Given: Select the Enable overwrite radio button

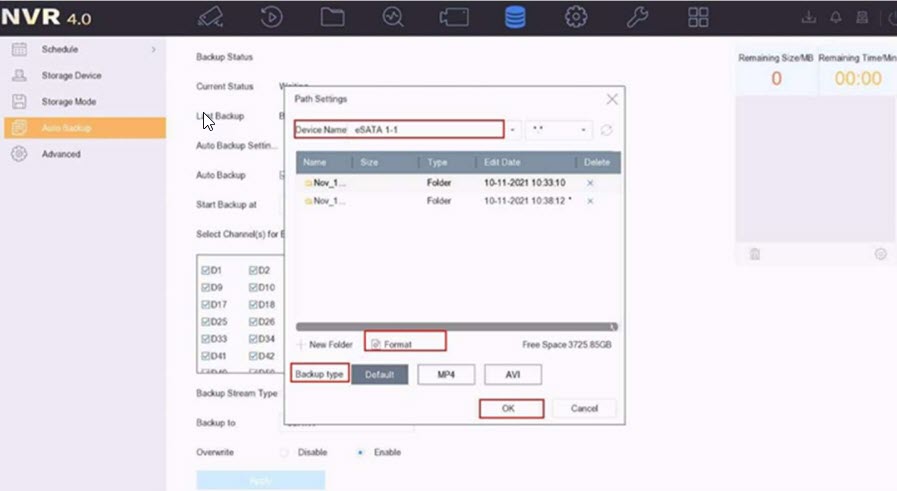Looking at the screenshot, I should click(360, 452).
